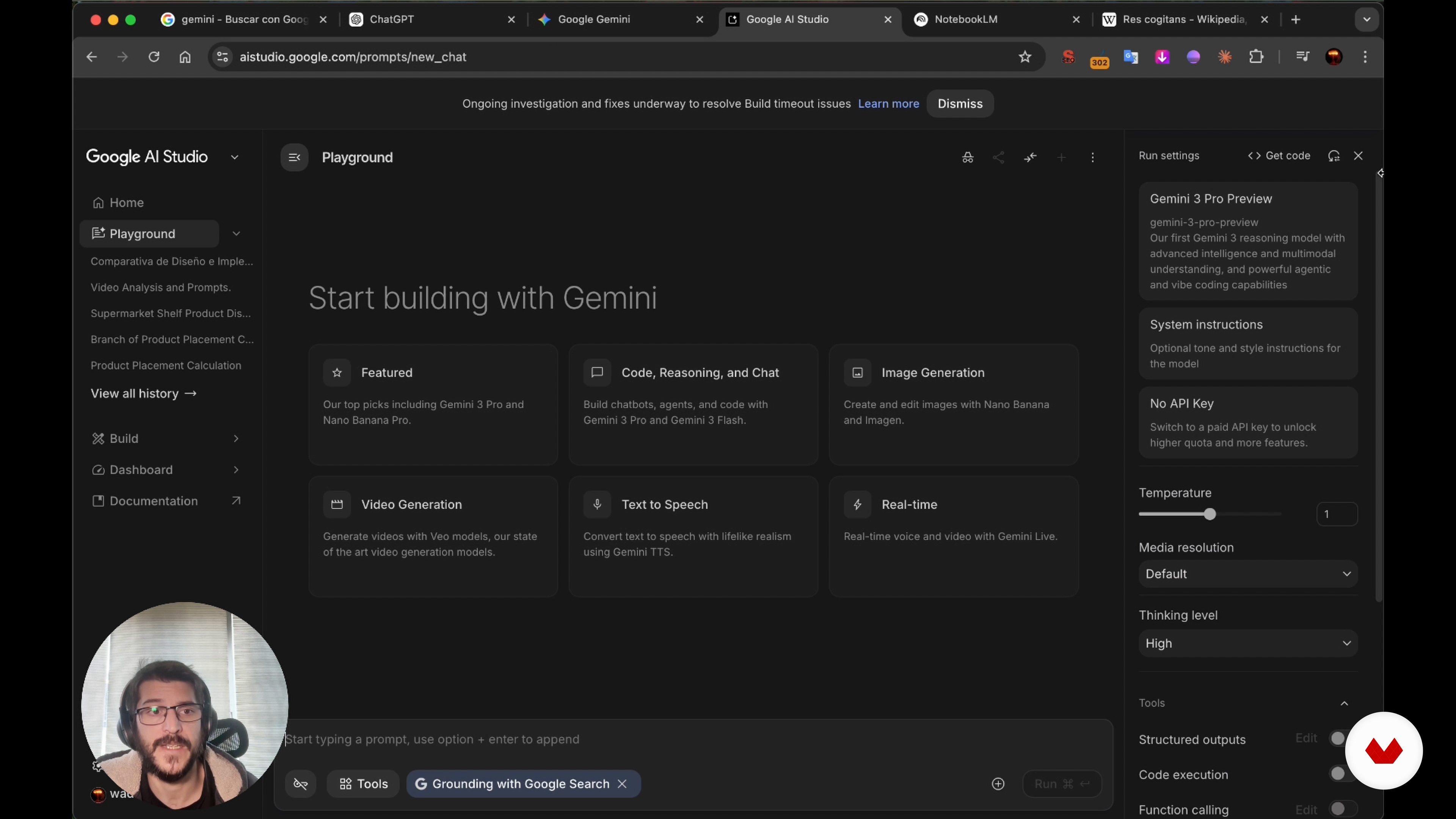
Task: Open 'Supermarket Shelf Product Dis...' history item
Action: [x=171, y=314]
